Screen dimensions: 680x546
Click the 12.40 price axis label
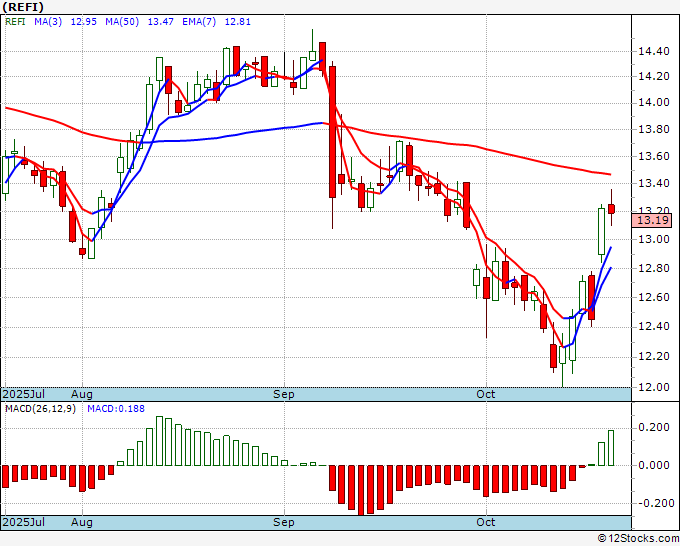point(654,327)
